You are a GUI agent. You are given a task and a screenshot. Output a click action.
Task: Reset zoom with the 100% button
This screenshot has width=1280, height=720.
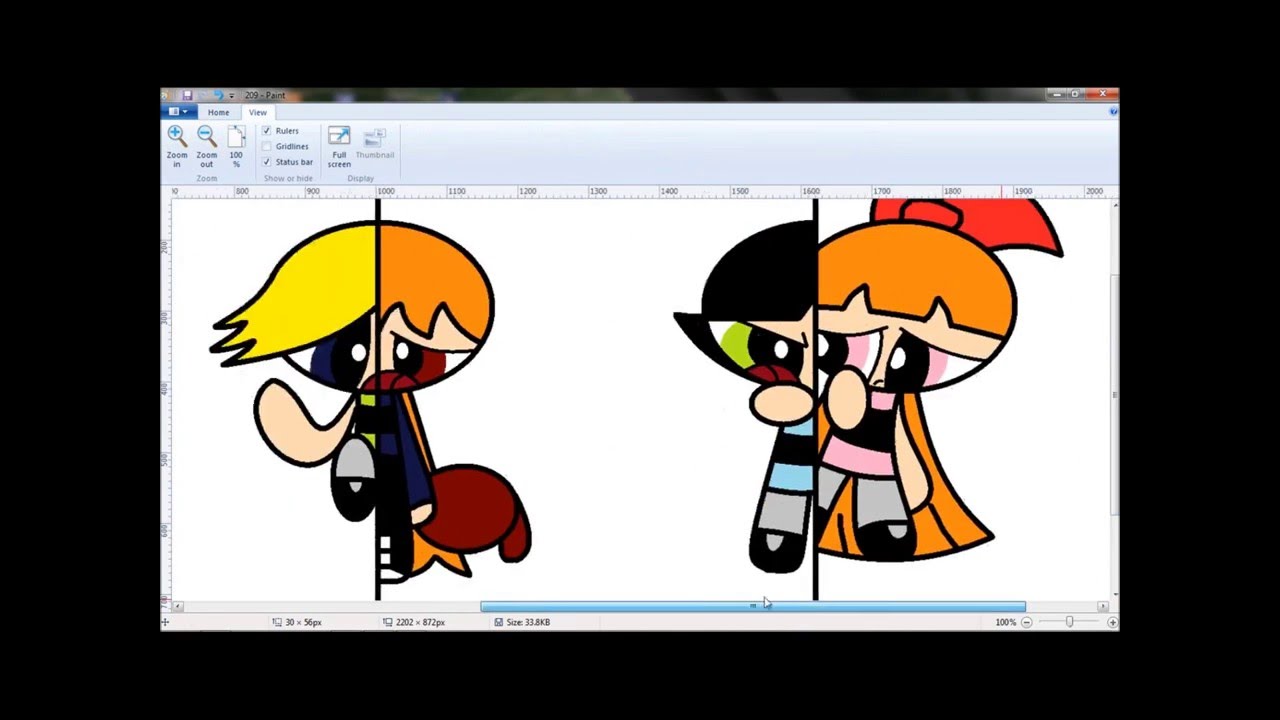coord(236,145)
